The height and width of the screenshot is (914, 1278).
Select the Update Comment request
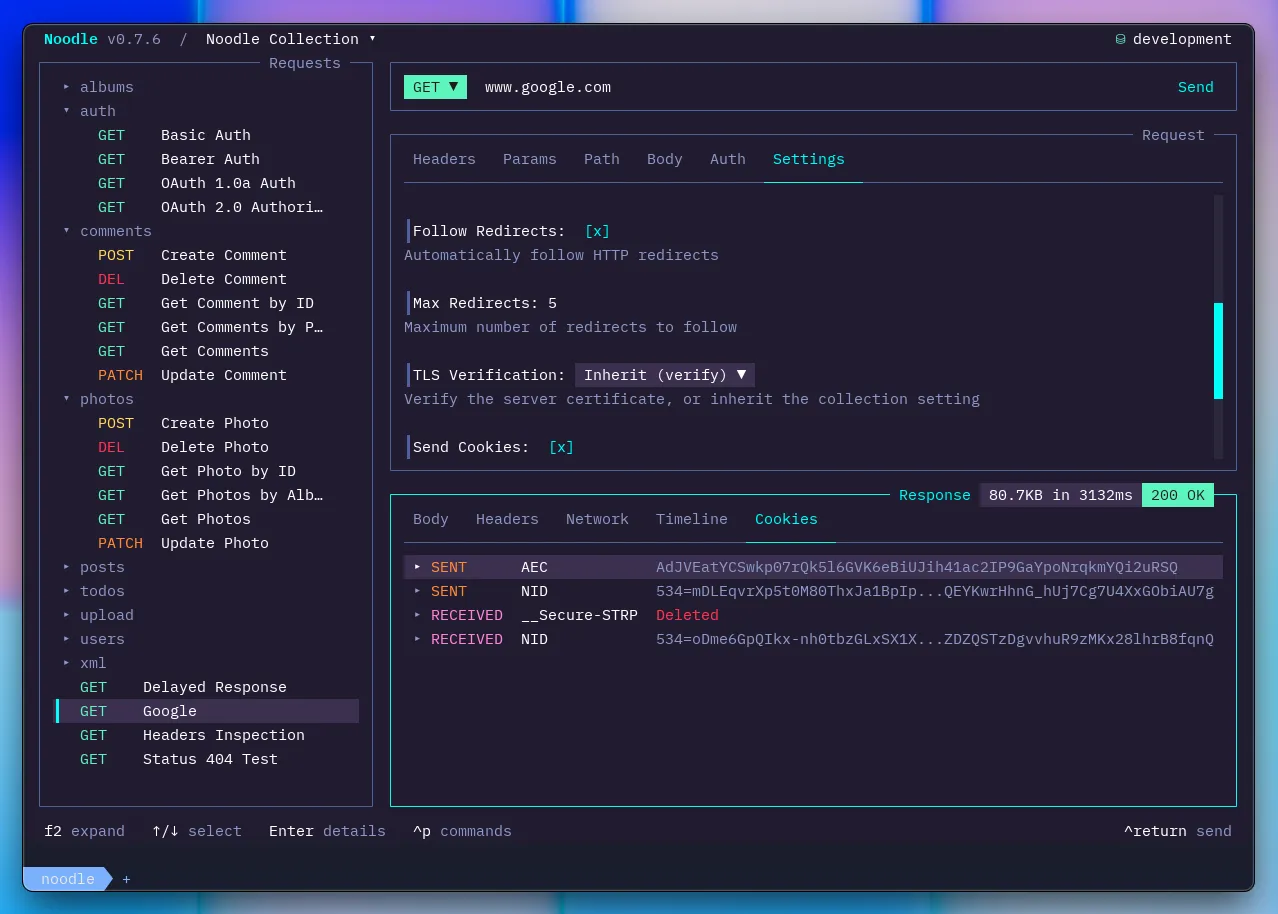206,375
